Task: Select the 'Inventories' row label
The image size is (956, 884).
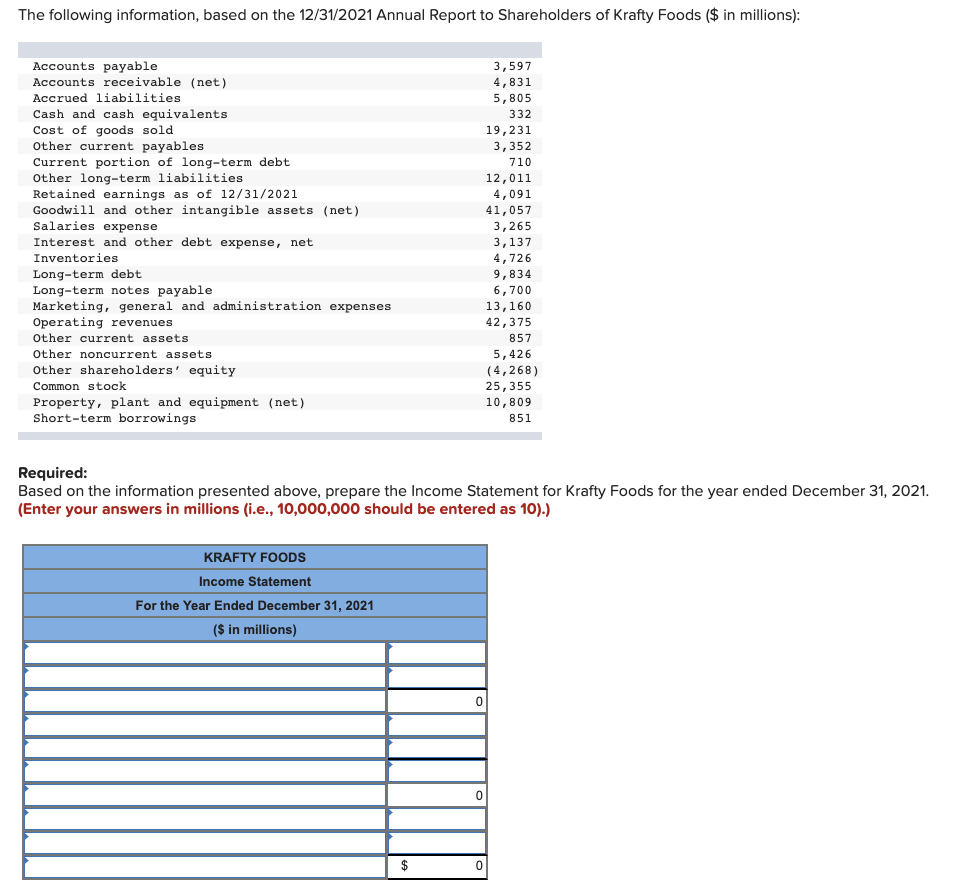Action: point(76,258)
